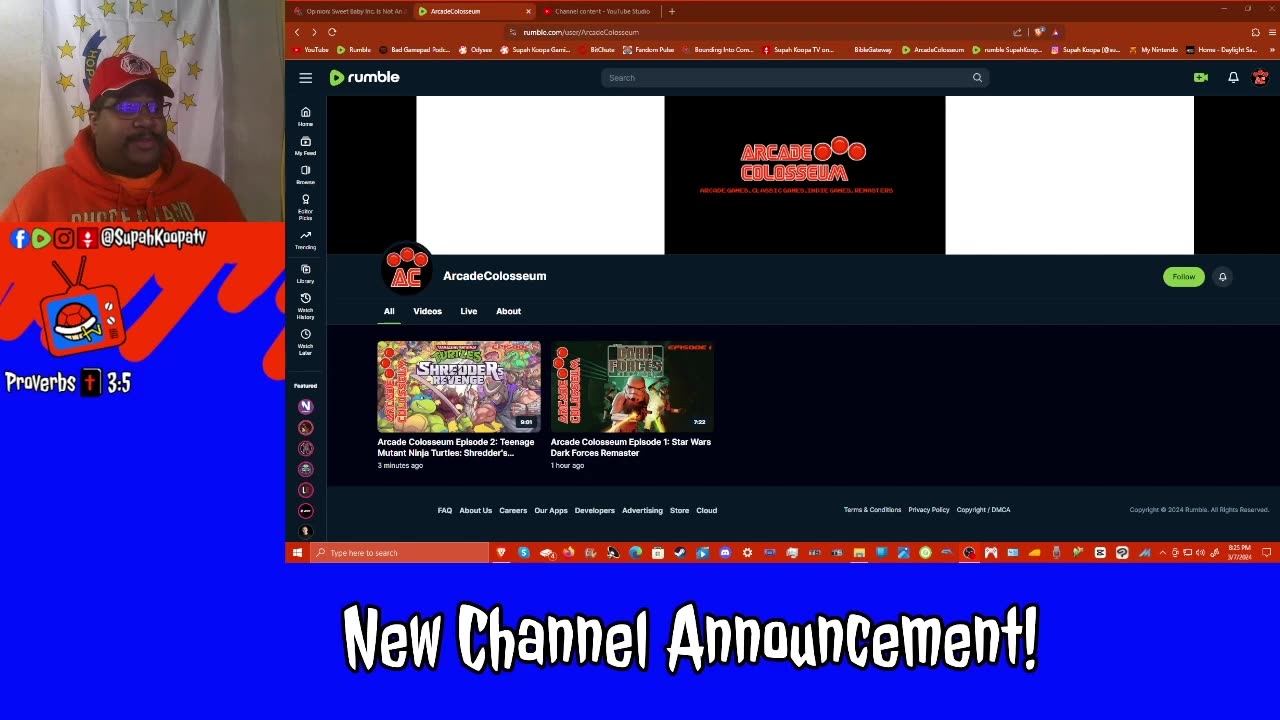1280x720 pixels.
Task: Open Library in sidebar
Action: click(305, 274)
